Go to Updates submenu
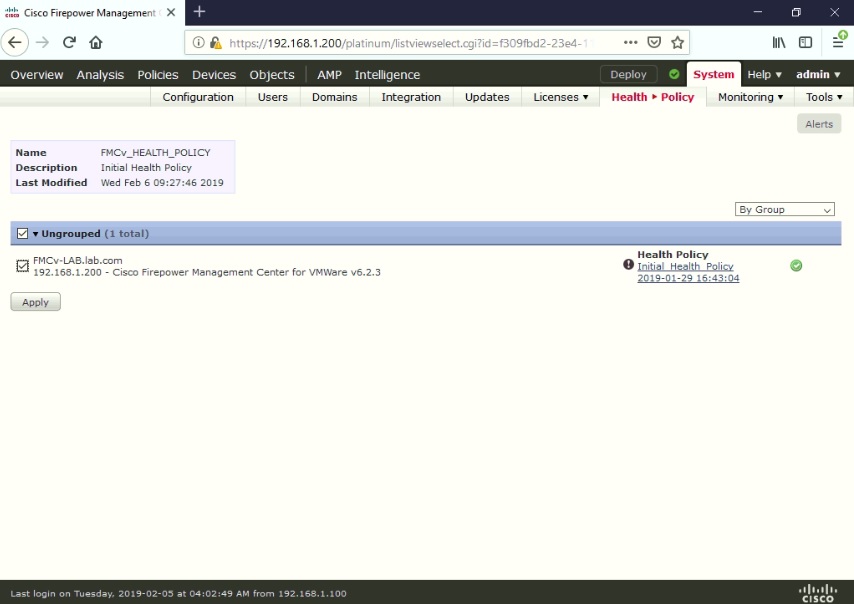 tap(487, 97)
